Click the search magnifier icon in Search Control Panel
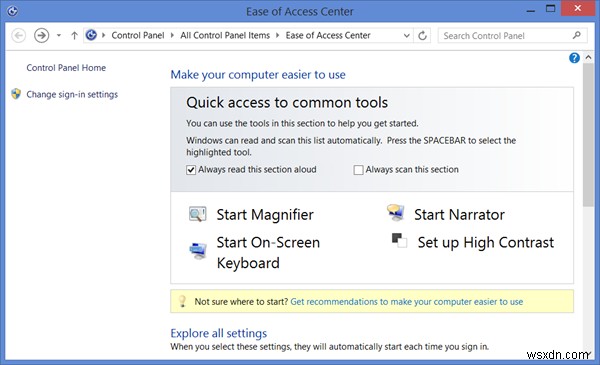Image resolution: width=600 pixels, height=365 pixels. tap(577, 36)
